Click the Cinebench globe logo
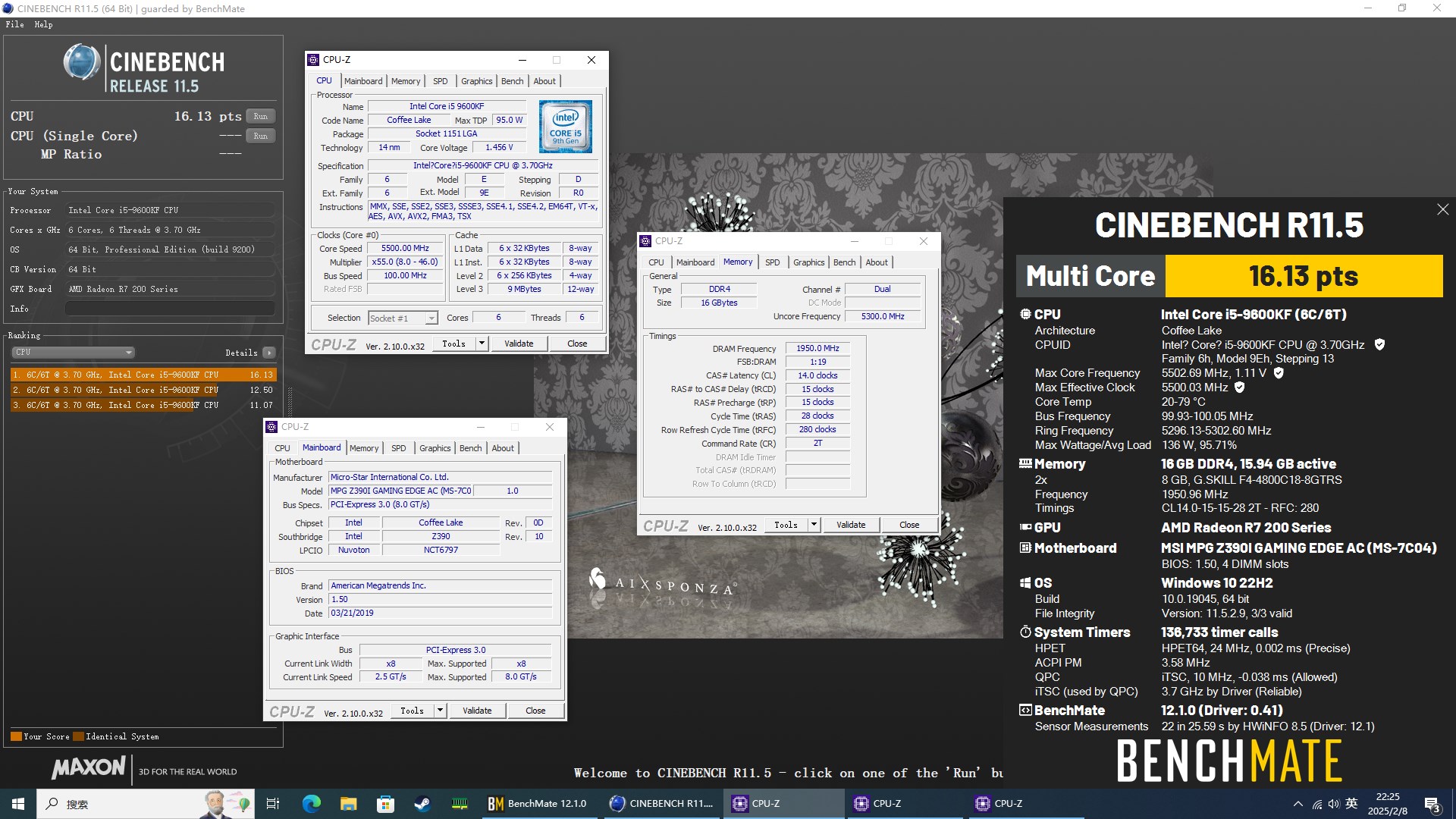The width and height of the screenshot is (1456, 819). pos(81,62)
